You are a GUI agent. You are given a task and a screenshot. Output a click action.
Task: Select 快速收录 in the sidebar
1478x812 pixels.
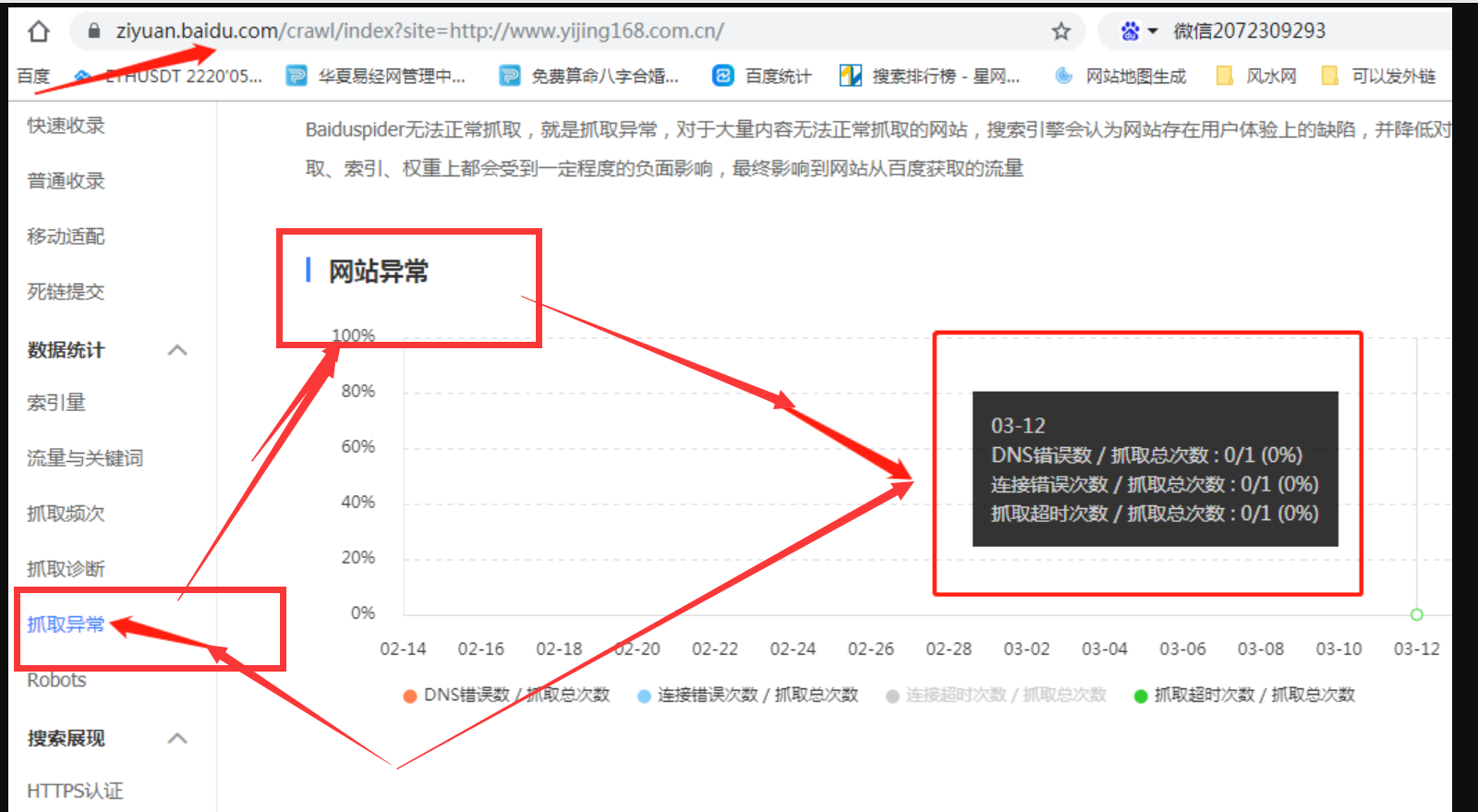pos(66,126)
